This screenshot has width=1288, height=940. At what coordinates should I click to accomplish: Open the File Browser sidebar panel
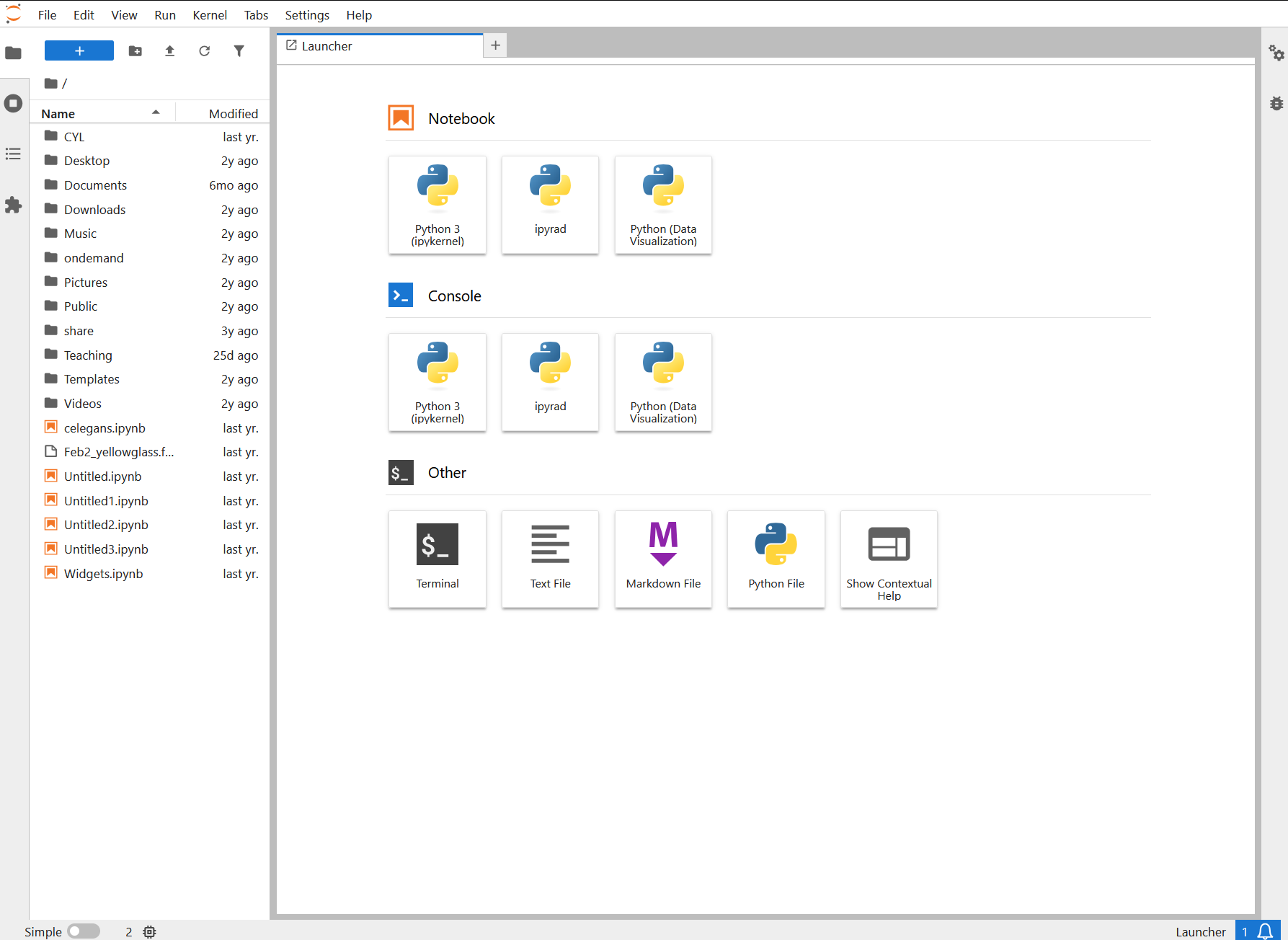pos(14,53)
